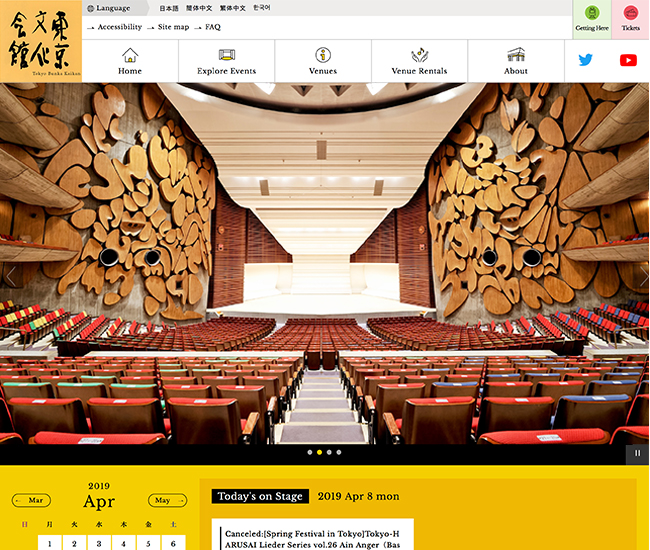Switch language to 한국어
The image size is (650, 550).
[x=262, y=8]
